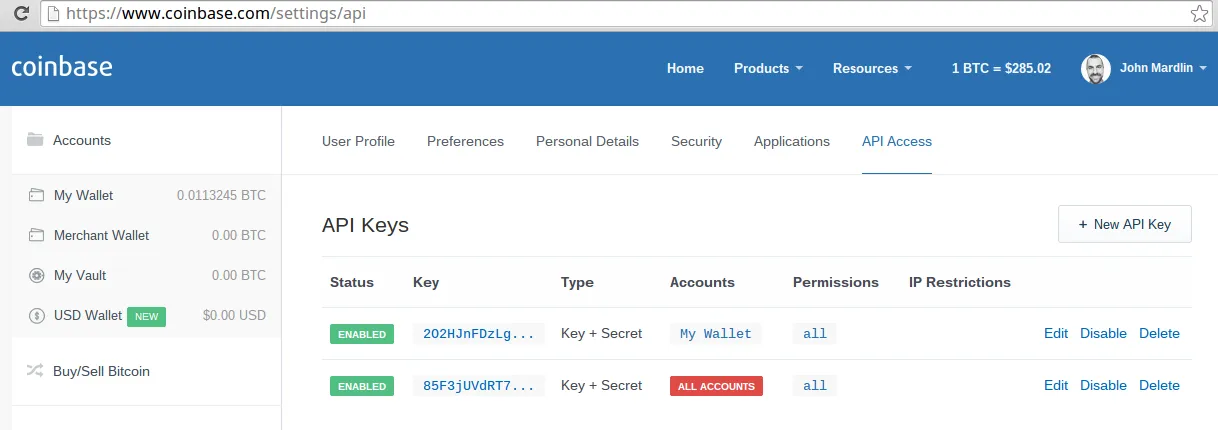The height and width of the screenshot is (430, 1218).
Task: Disable the 85F3jUVdRT7 API key
Action: 1103,385
